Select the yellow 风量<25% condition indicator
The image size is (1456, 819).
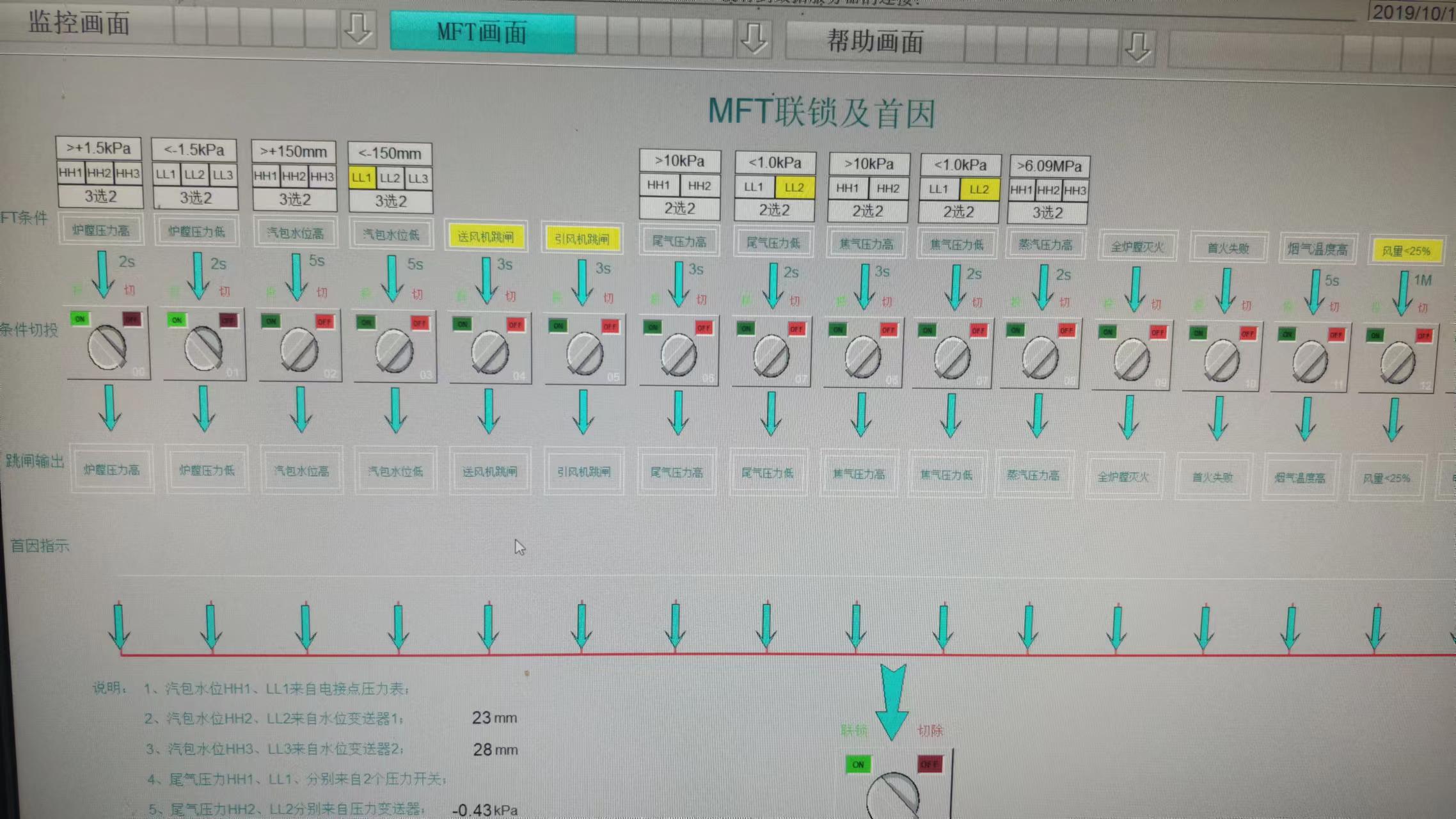tap(1406, 251)
